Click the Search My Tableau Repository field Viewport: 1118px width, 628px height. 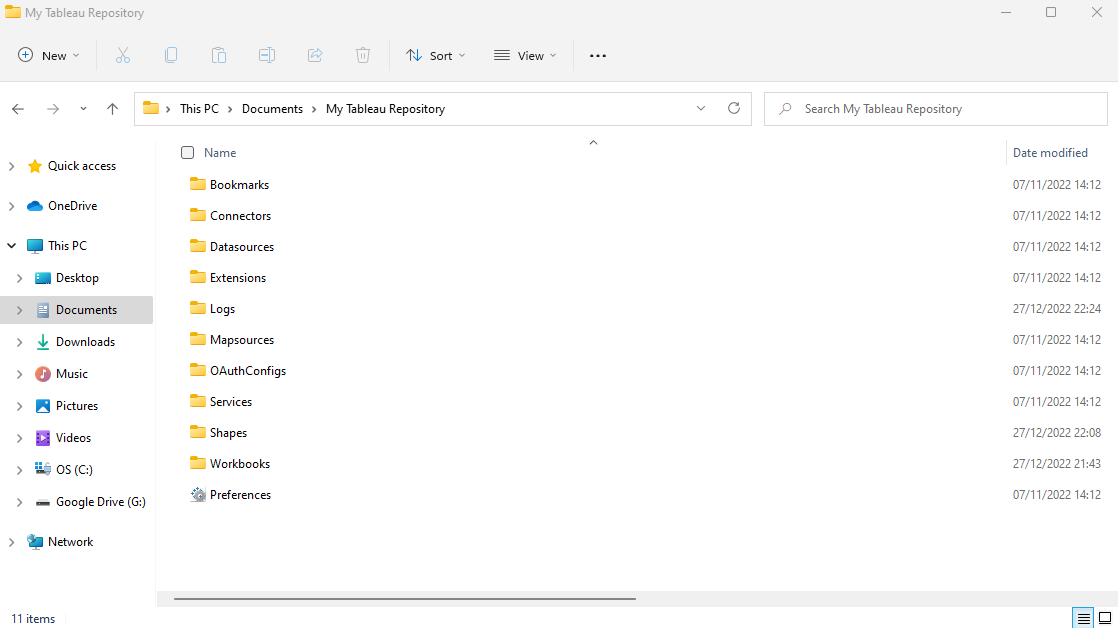point(935,109)
